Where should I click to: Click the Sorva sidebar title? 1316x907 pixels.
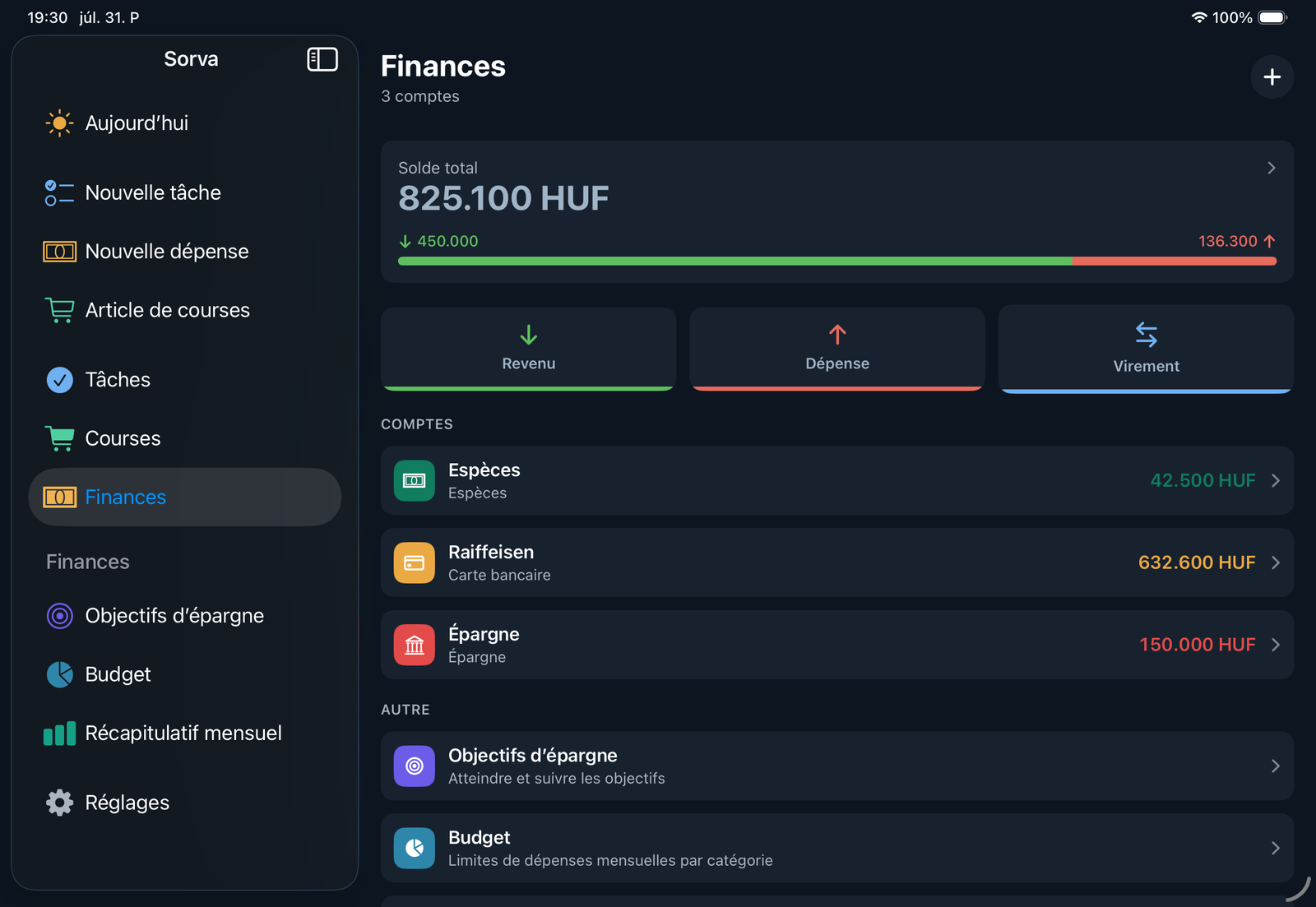(191, 59)
